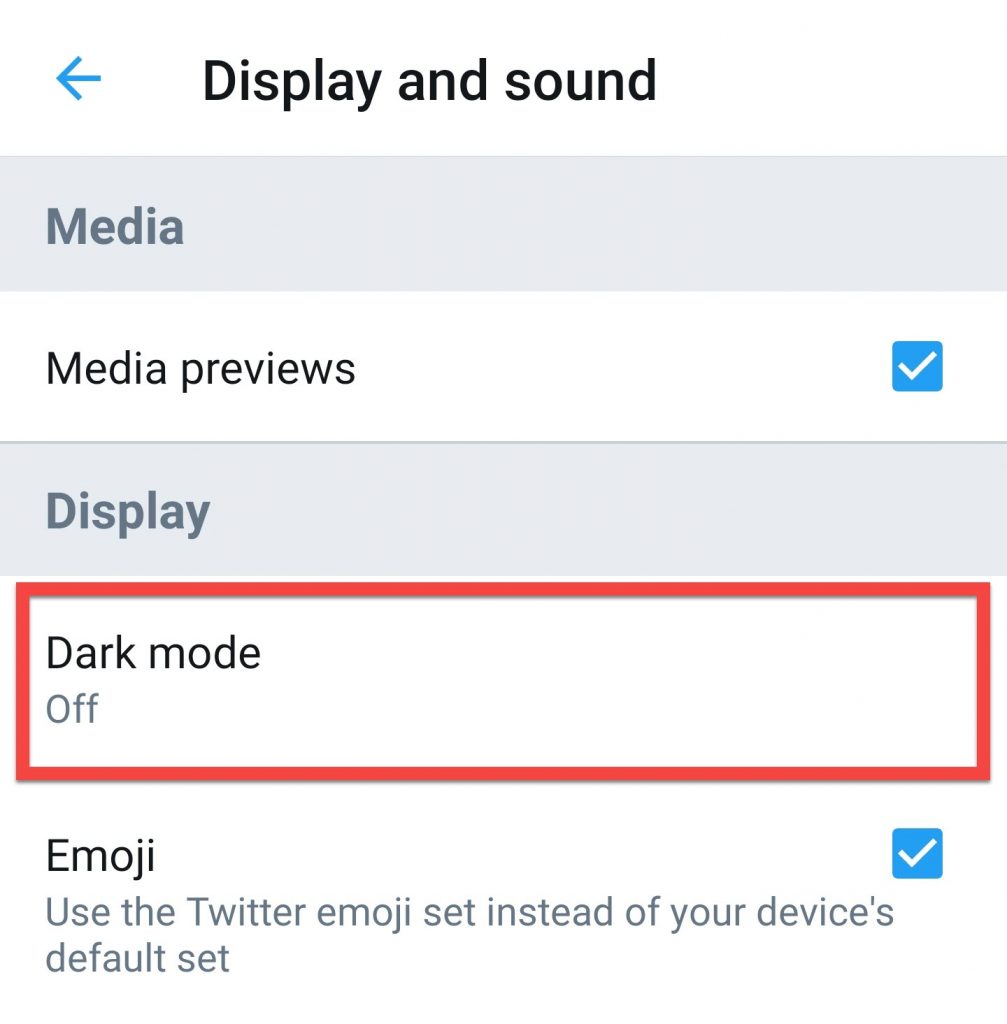Click the 'Display and sound' page title
The height and width of the screenshot is (1024, 1007).
pos(429,82)
